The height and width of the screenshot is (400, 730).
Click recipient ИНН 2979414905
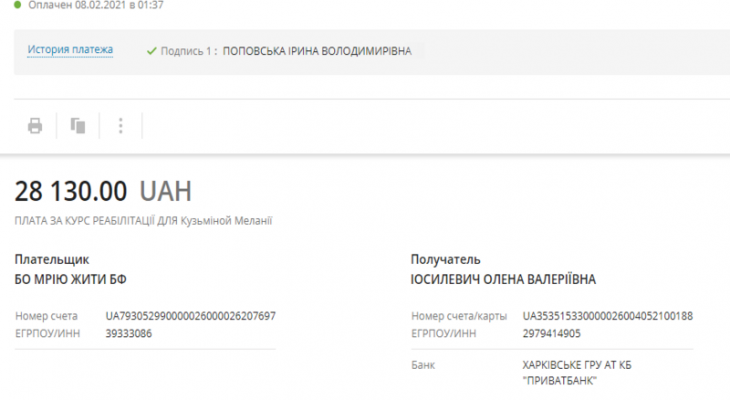click(x=551, y=333)
